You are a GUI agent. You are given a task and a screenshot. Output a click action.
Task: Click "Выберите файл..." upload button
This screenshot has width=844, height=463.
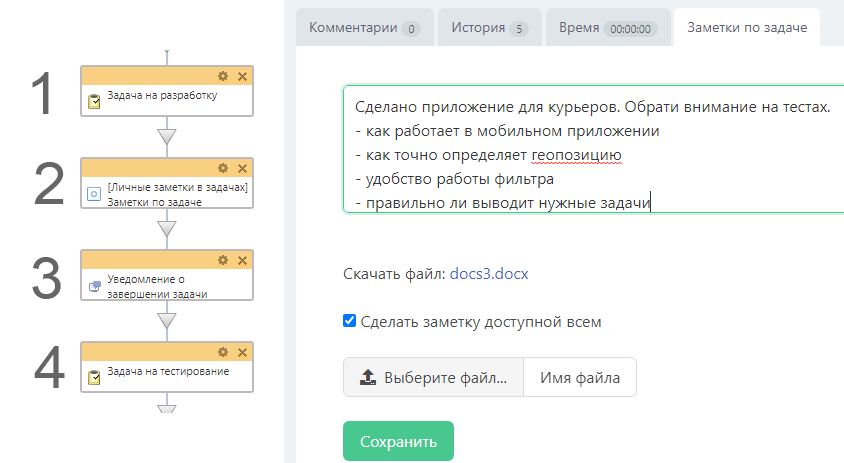[433, 377]
